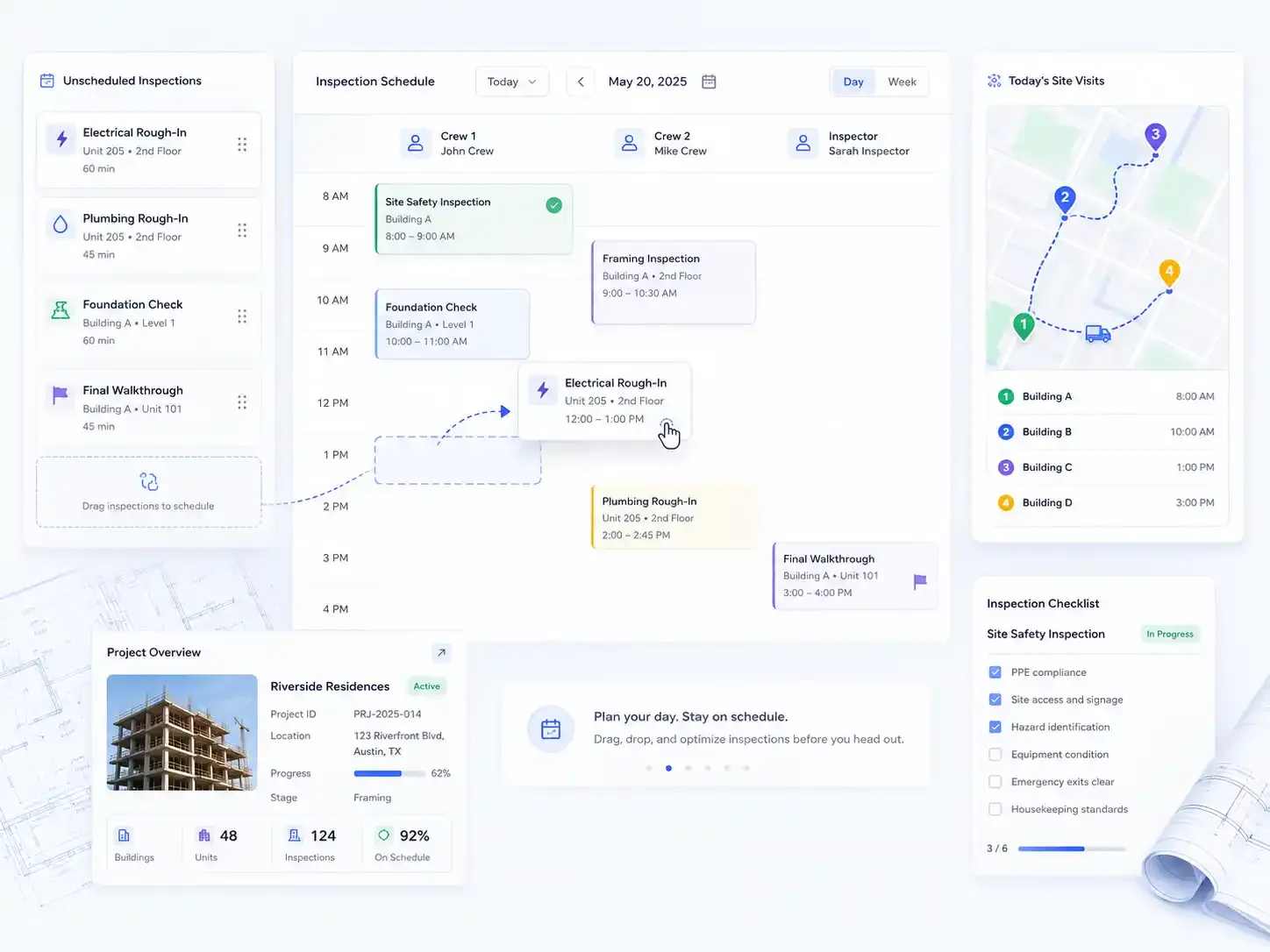This screenshot has width=1270, height=952.
Task: Uncheck the Hazard identification checkbox
Action: coord(995,727)
